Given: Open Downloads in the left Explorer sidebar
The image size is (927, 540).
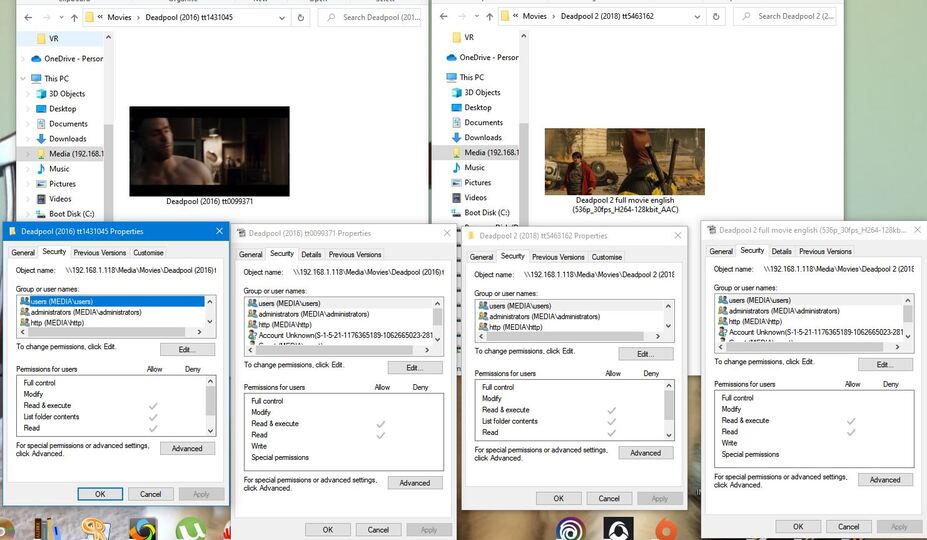Looking at the screenshot, I should coord(67,139).
